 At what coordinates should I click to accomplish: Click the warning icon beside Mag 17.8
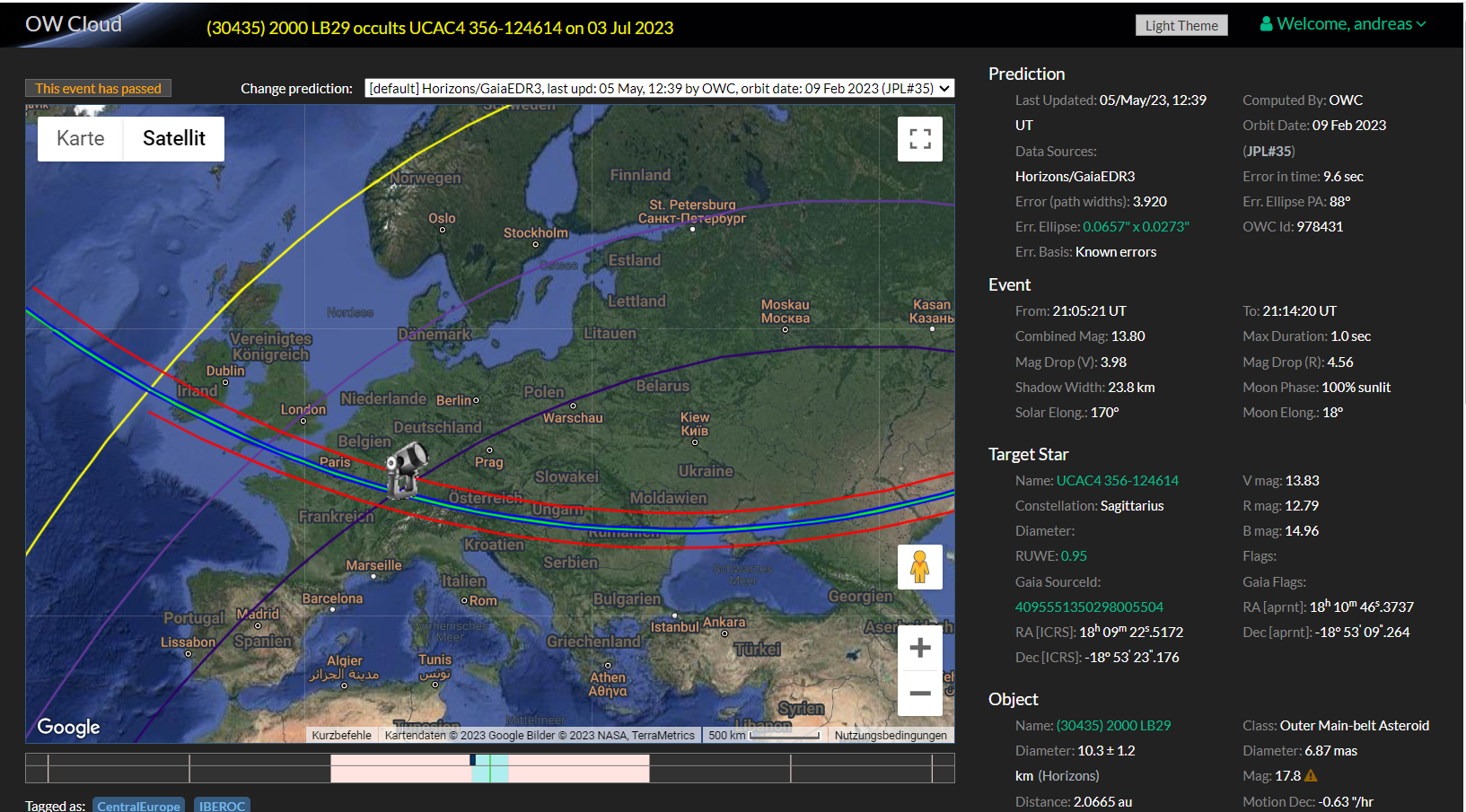[x=1311, y=776]
